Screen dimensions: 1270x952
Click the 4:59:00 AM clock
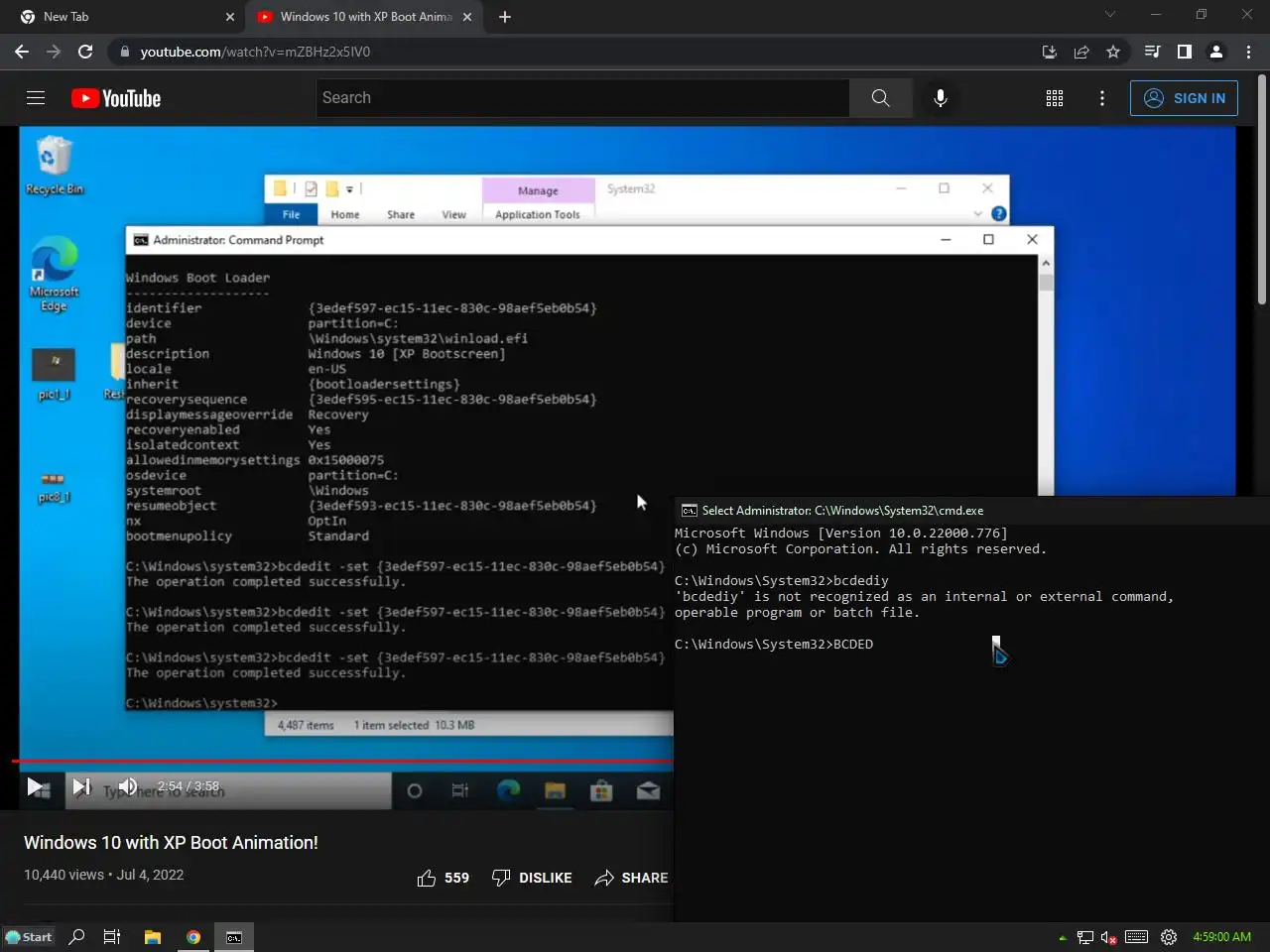click(1221, 937)
